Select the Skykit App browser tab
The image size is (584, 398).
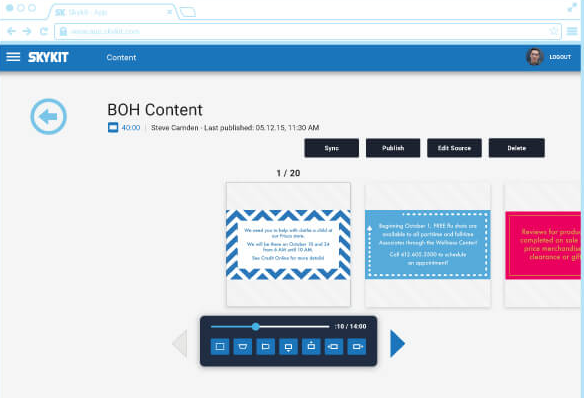tap(112, 12)
